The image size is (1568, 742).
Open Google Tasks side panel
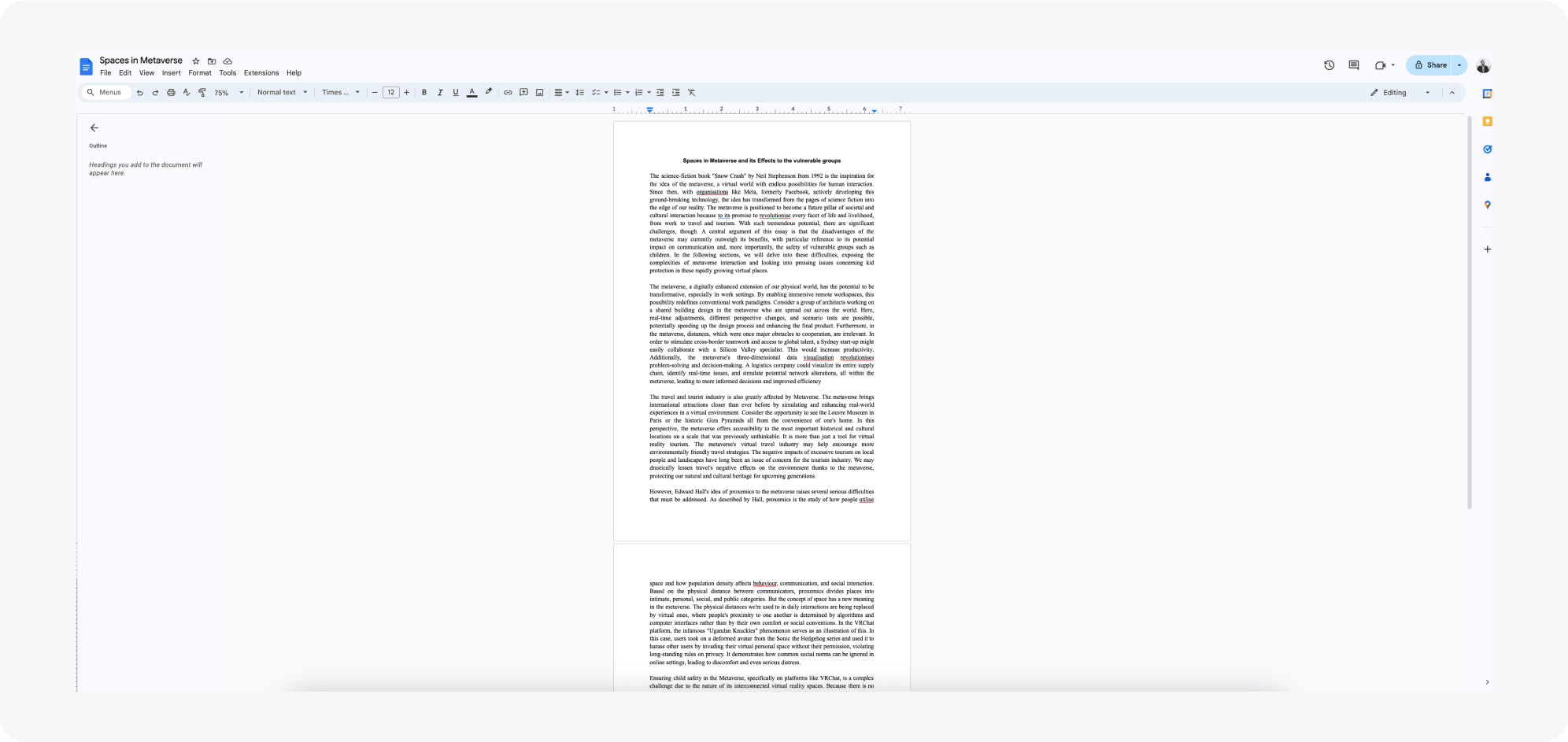click(x=1487, y=150)
